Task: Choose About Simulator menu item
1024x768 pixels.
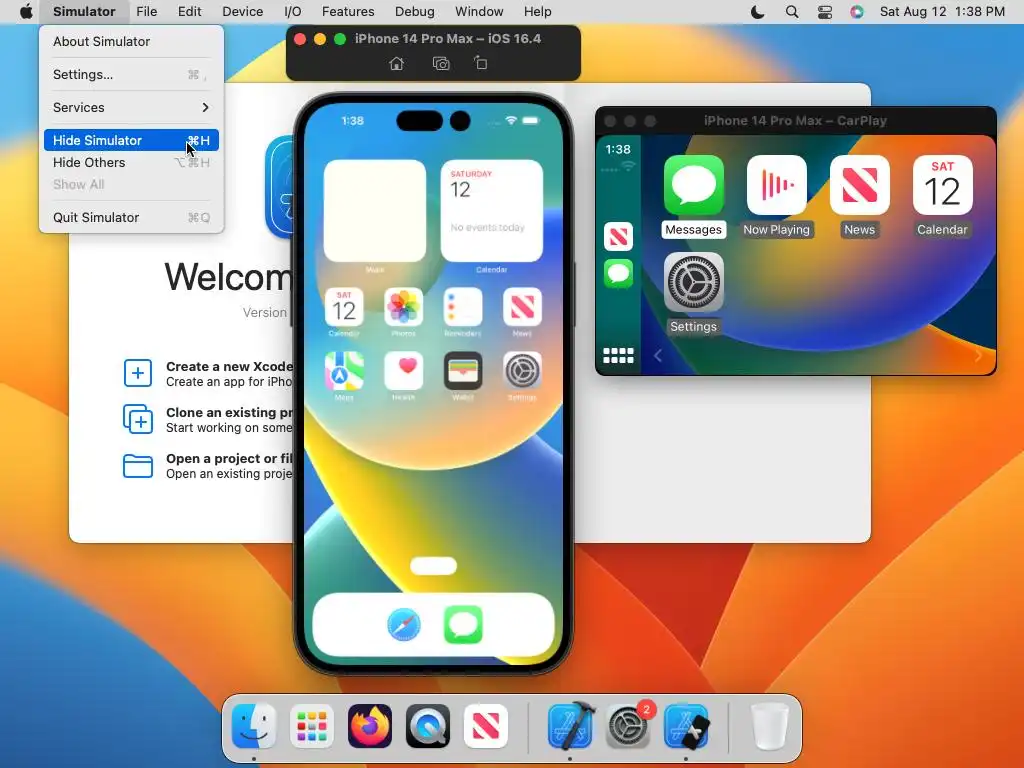Action: [x=131, y=41]
